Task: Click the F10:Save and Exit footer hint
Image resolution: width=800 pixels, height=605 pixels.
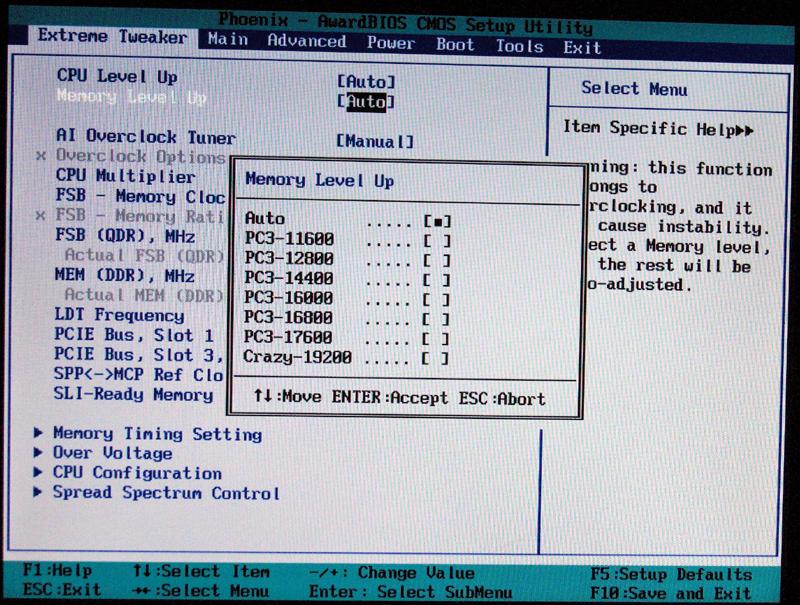Action: pos(670,593)
